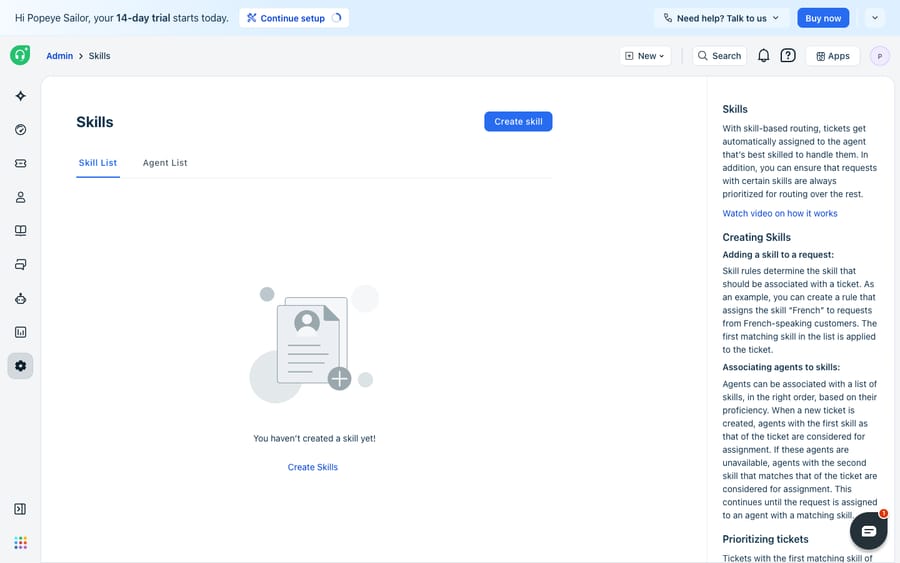The image size is (900, 563).
Task: Switch to the Skill List tab
Action: click(98, 163)
